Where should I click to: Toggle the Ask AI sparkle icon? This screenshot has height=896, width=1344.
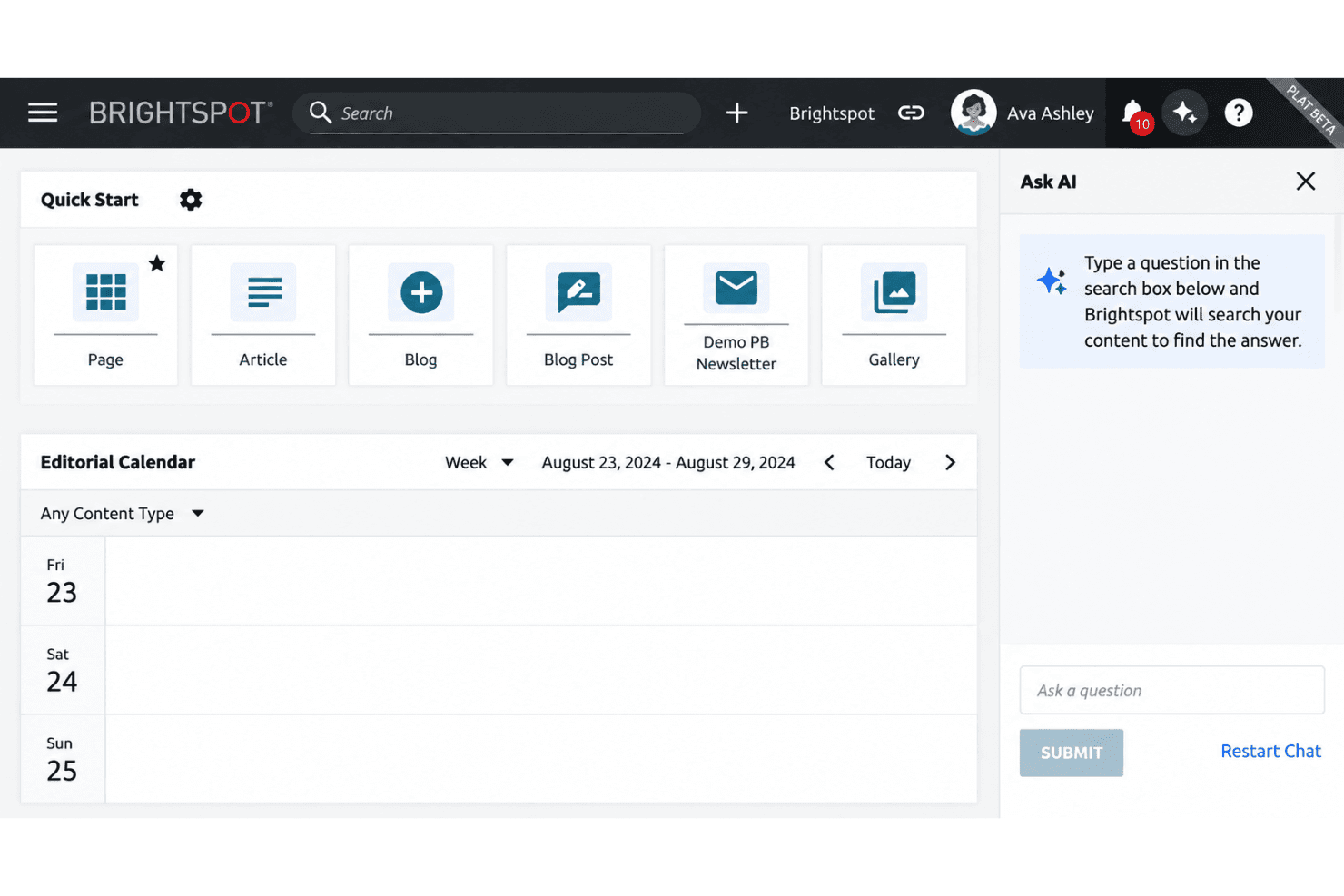point(1184,113)
